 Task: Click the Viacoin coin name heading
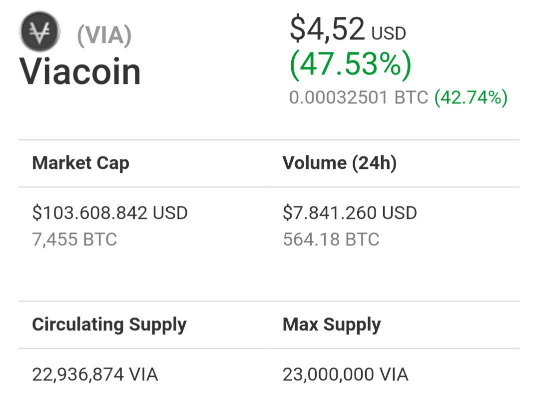[80, 72]
